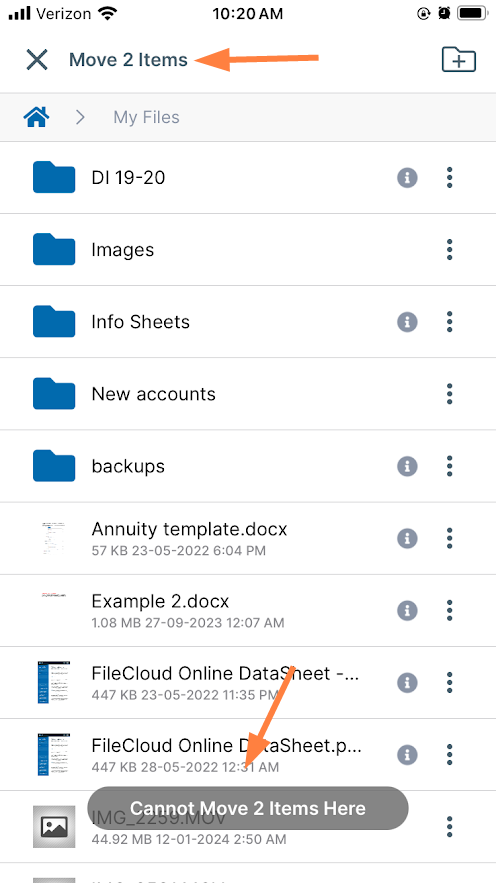Open the New accounts folder
The width and height of the screenshot is (496, 883).
[x=248, y=394]
